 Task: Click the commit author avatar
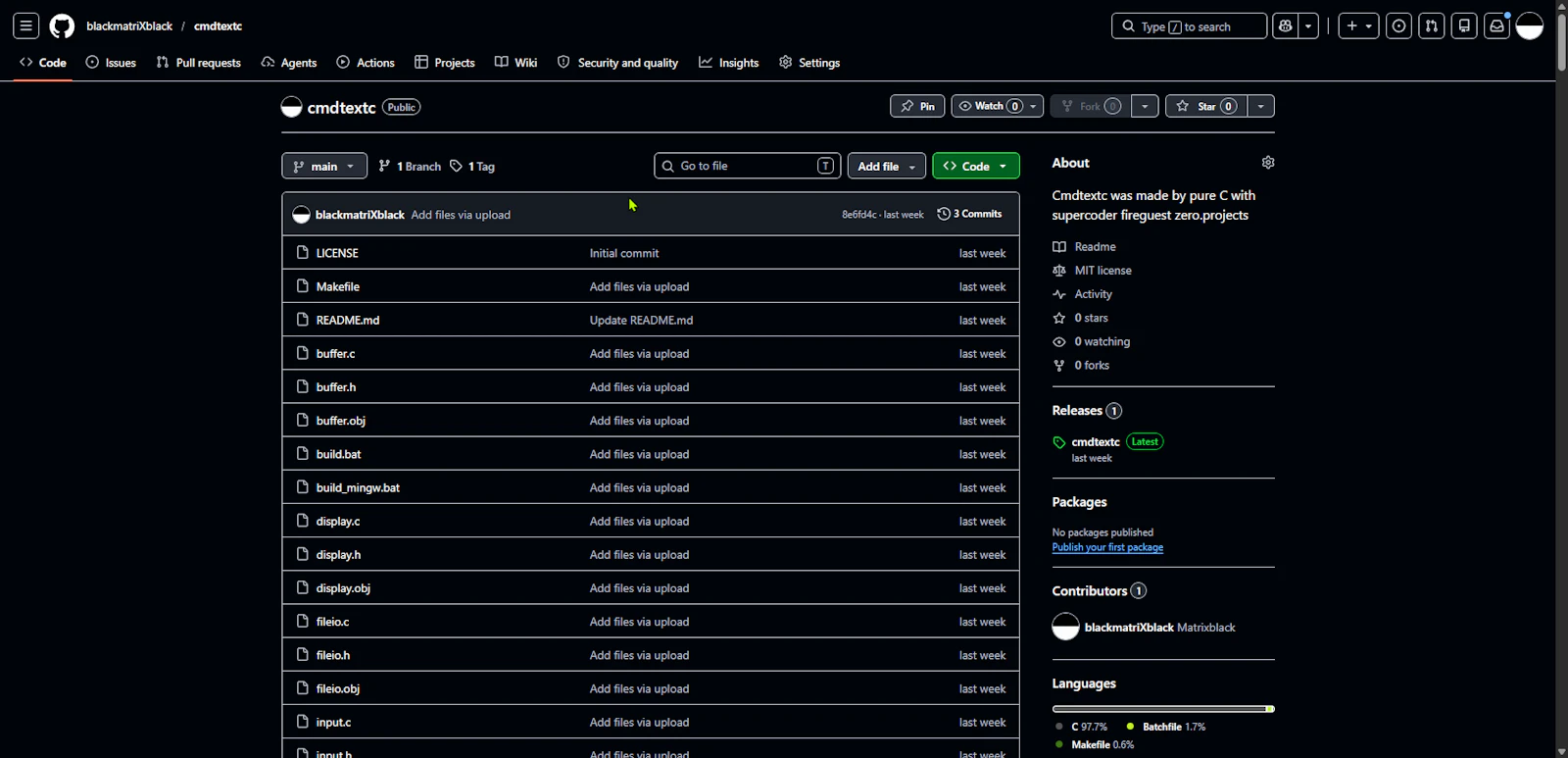[x=302, y=215]
